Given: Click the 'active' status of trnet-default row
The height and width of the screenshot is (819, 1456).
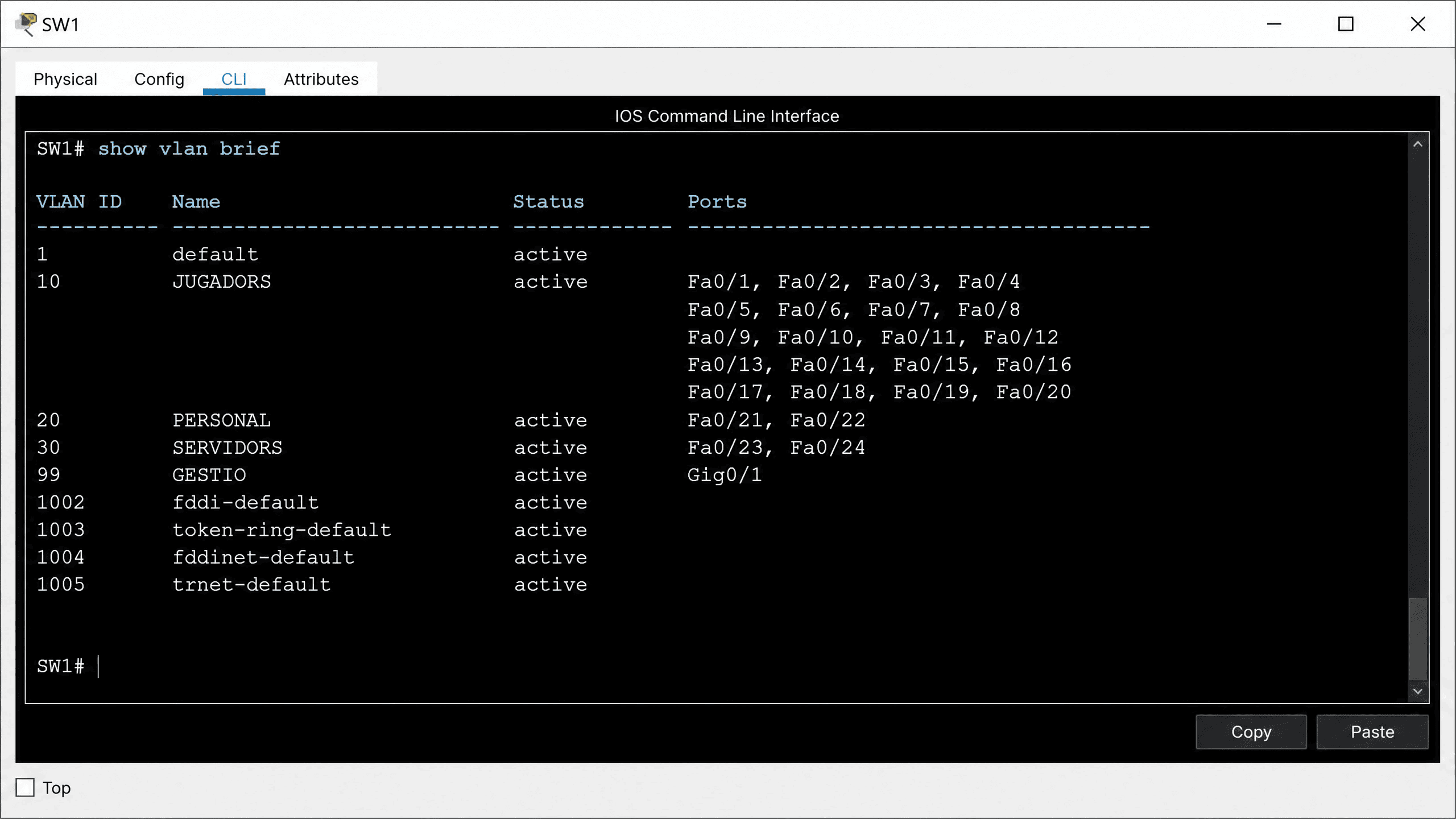Looking at the screenshot, I should pos(551,584).
